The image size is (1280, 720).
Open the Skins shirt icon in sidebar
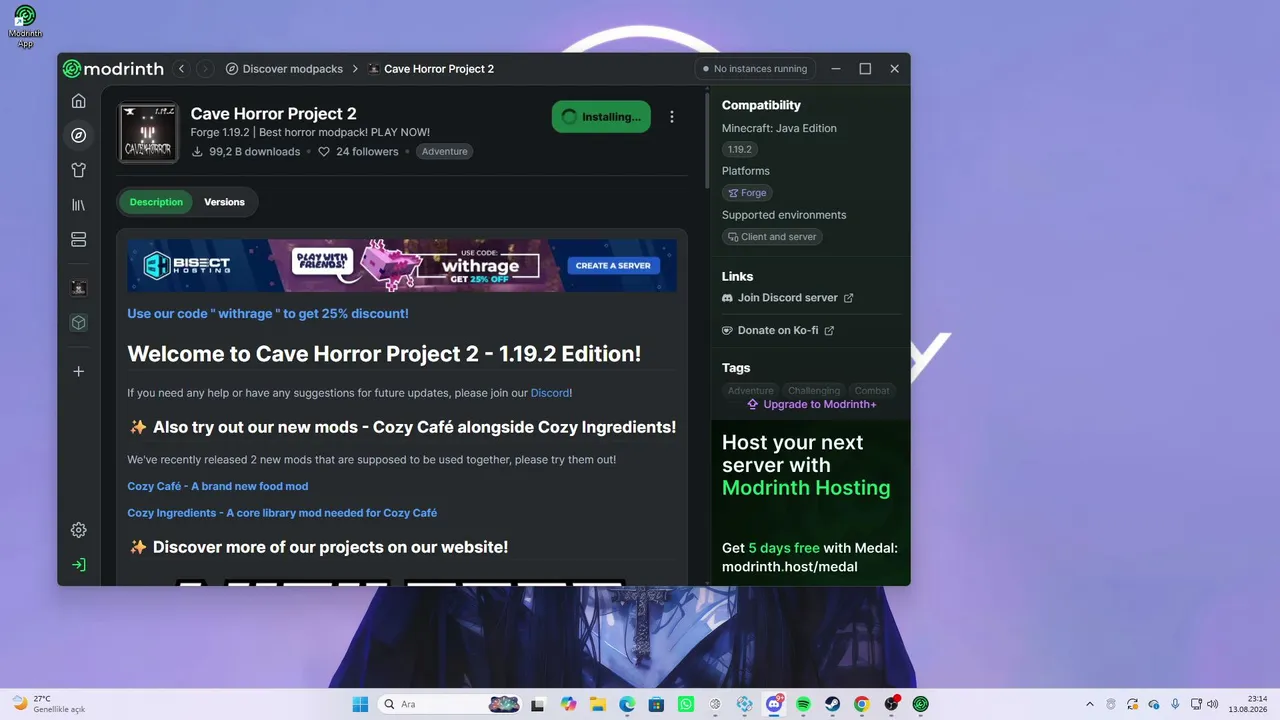(x=79, y=170)
